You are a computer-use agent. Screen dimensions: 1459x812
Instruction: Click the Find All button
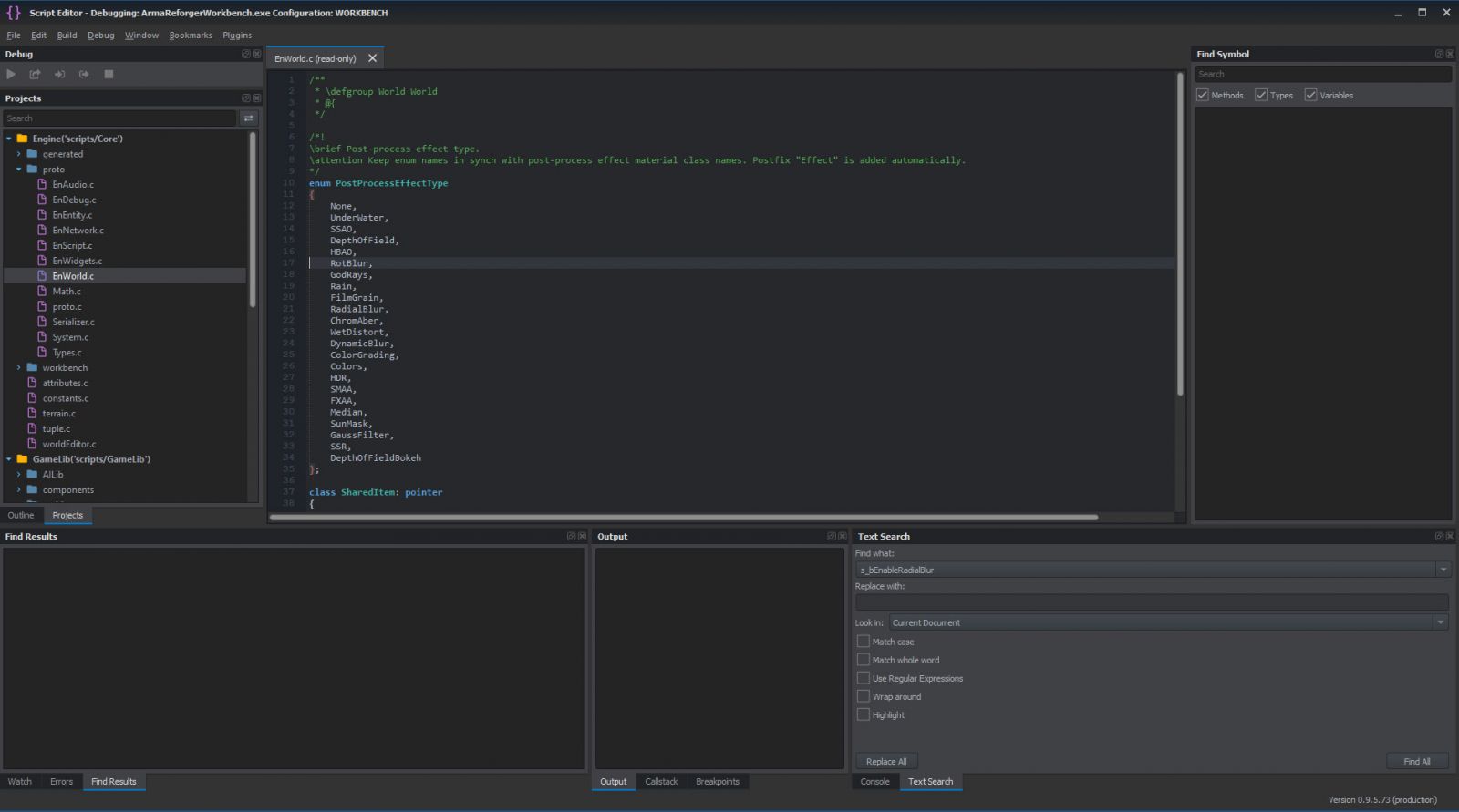click(1416, 762)
